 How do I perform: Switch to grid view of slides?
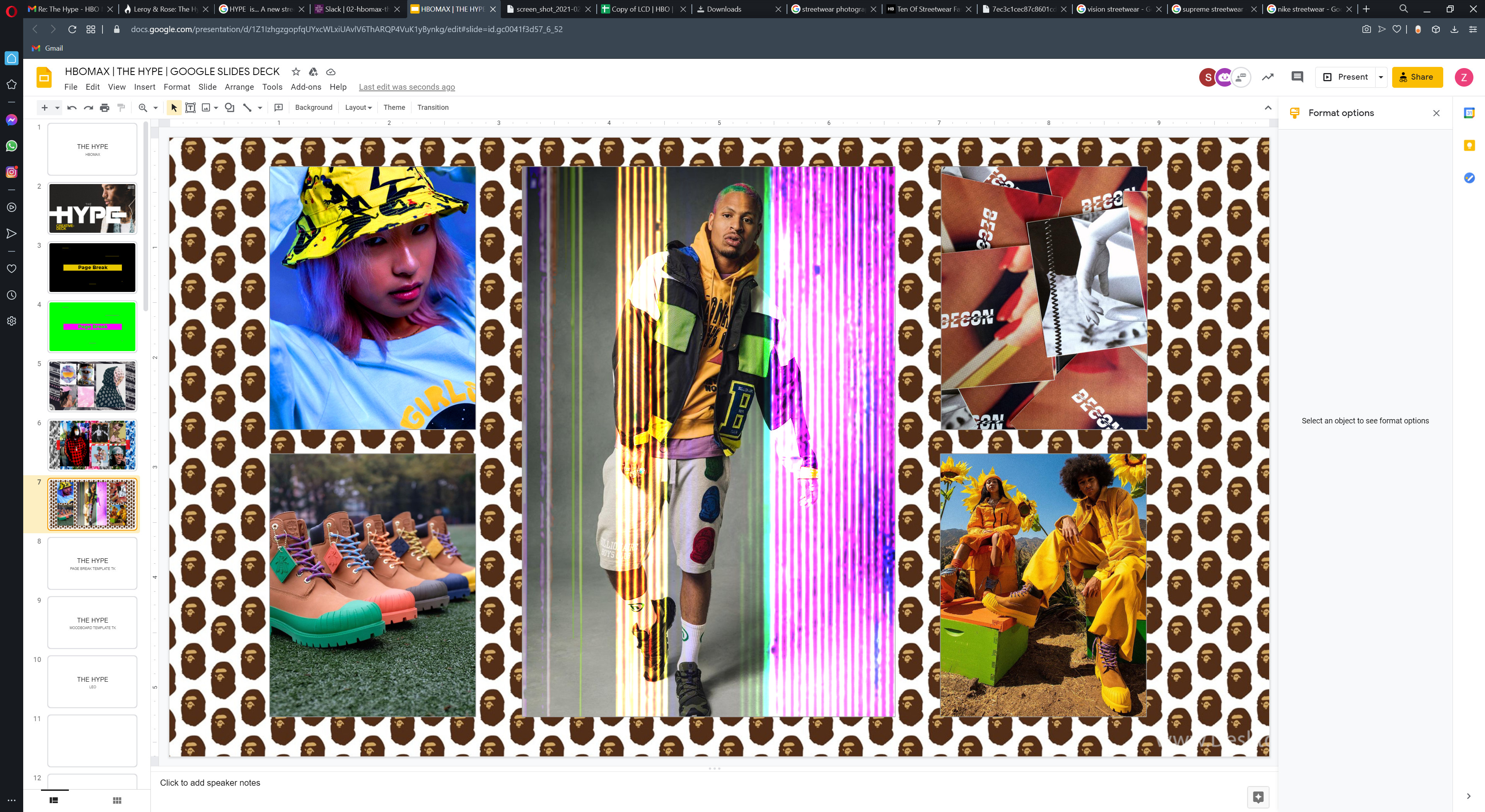click(x=117, y=800)
